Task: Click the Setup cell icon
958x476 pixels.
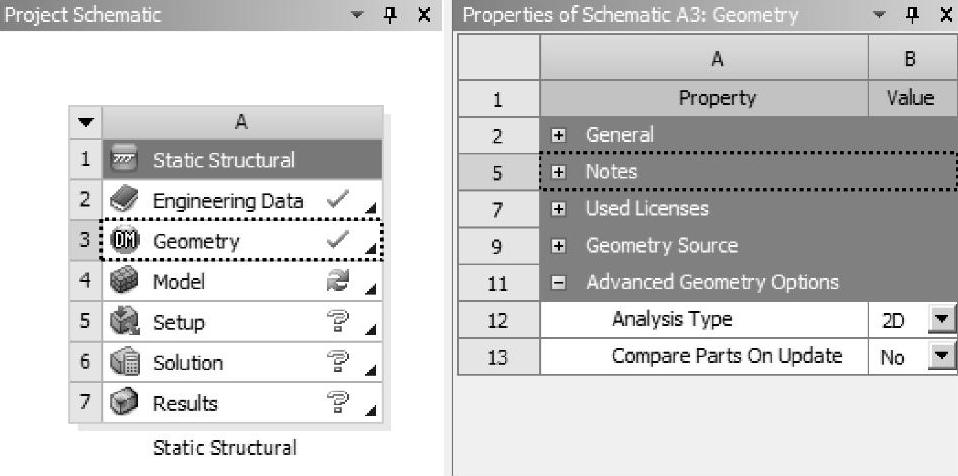Action: pos(125,322)
